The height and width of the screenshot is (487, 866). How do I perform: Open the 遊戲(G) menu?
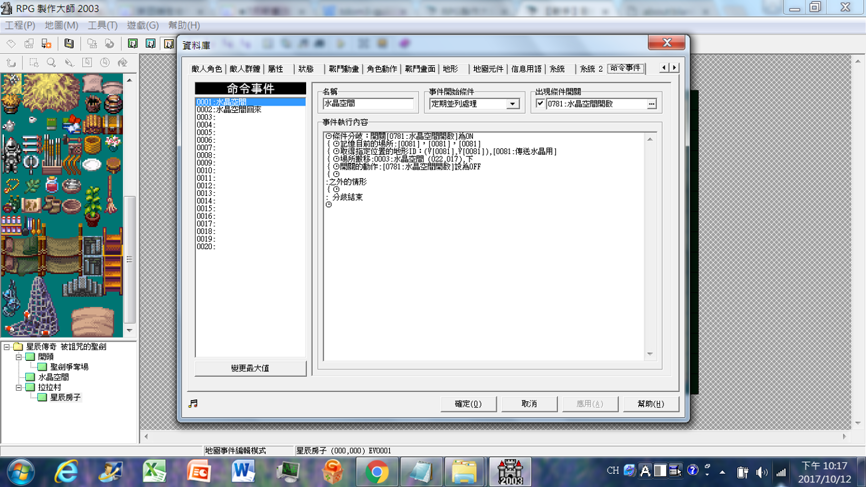(x=143, y=25)
